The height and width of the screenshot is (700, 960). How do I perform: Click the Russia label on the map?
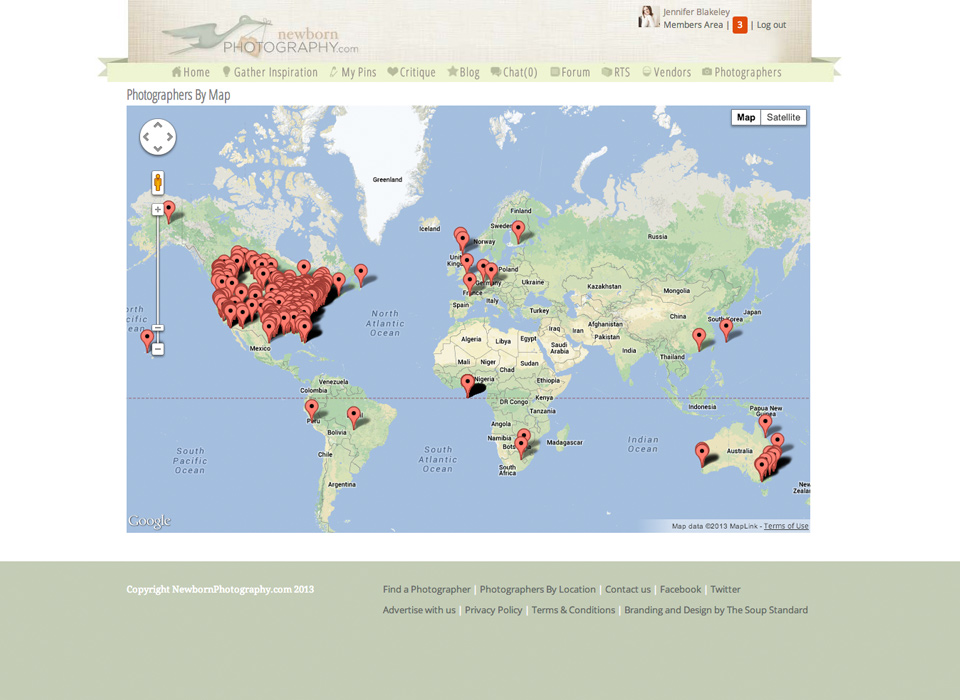[x=658, y=236]
